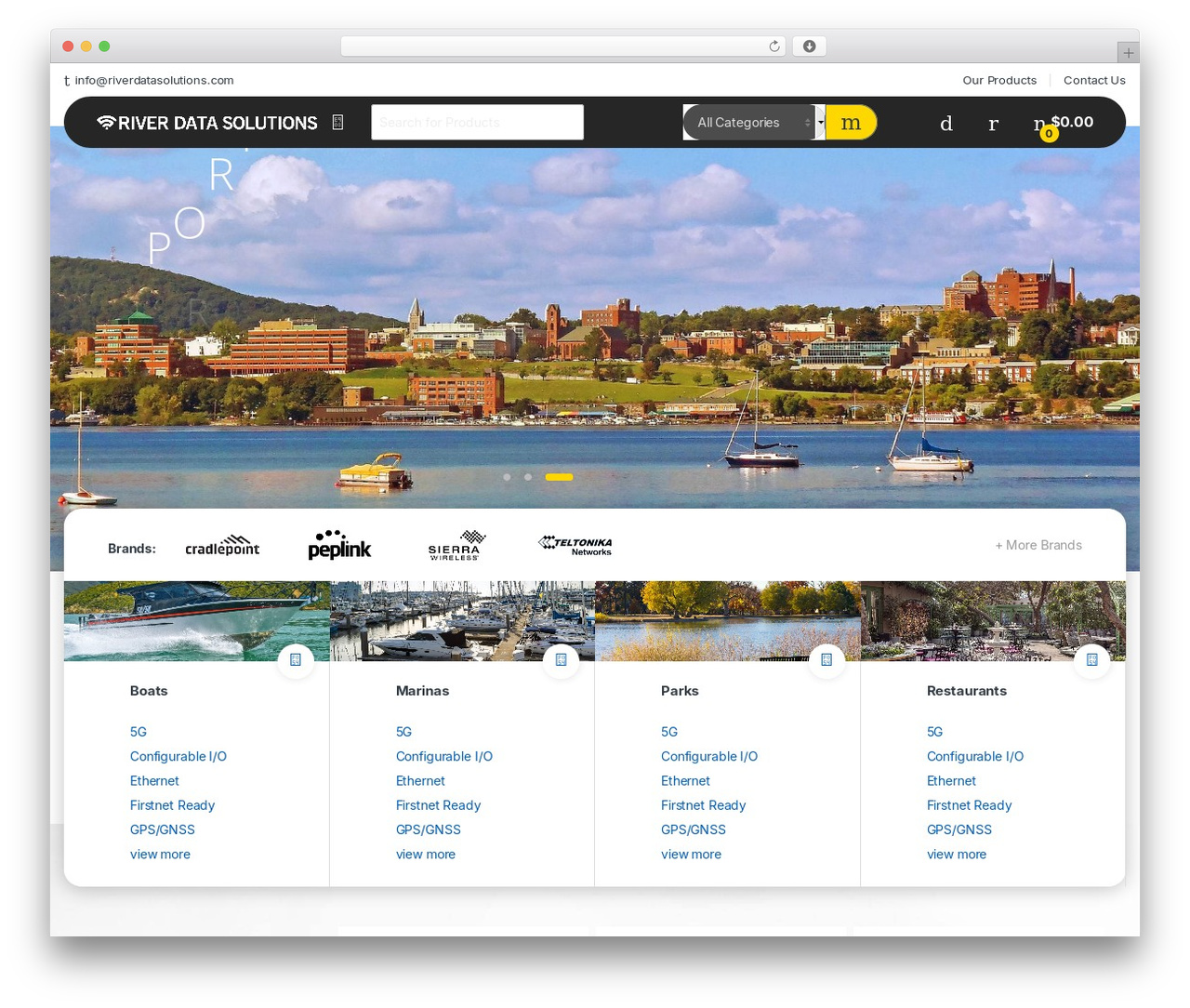Select Firstnet Ready under Marinas
Screen dimensions: 1190x1008
438,805
